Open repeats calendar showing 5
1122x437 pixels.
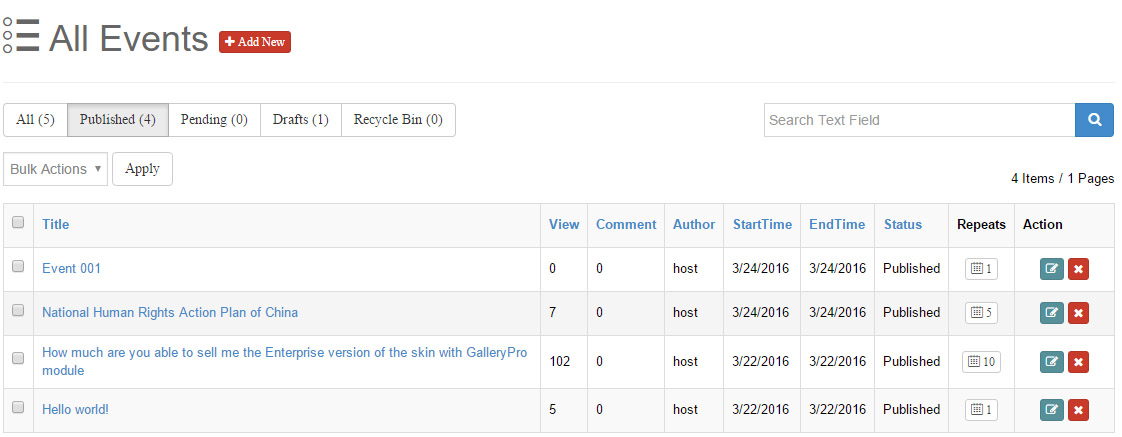tap(981, 313)
